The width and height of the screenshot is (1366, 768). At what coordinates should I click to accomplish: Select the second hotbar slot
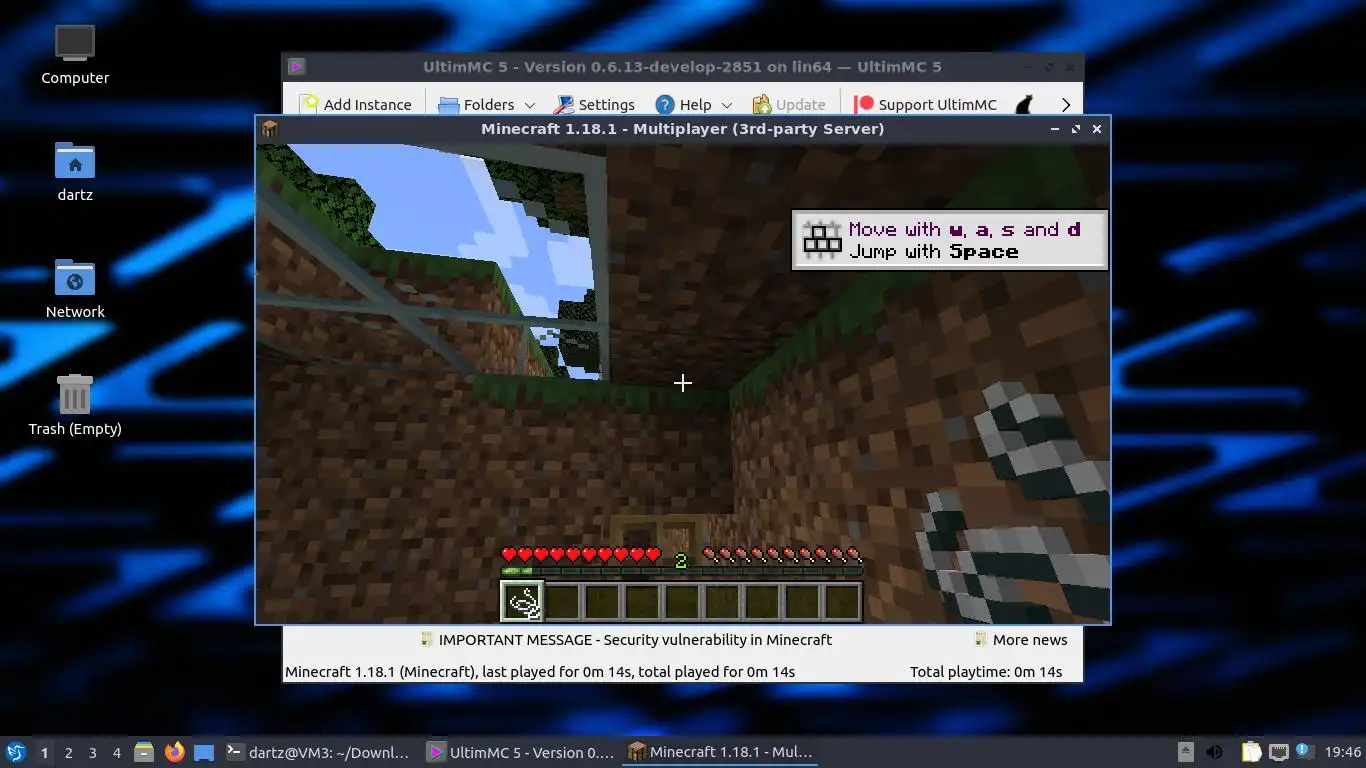[562, 602]
